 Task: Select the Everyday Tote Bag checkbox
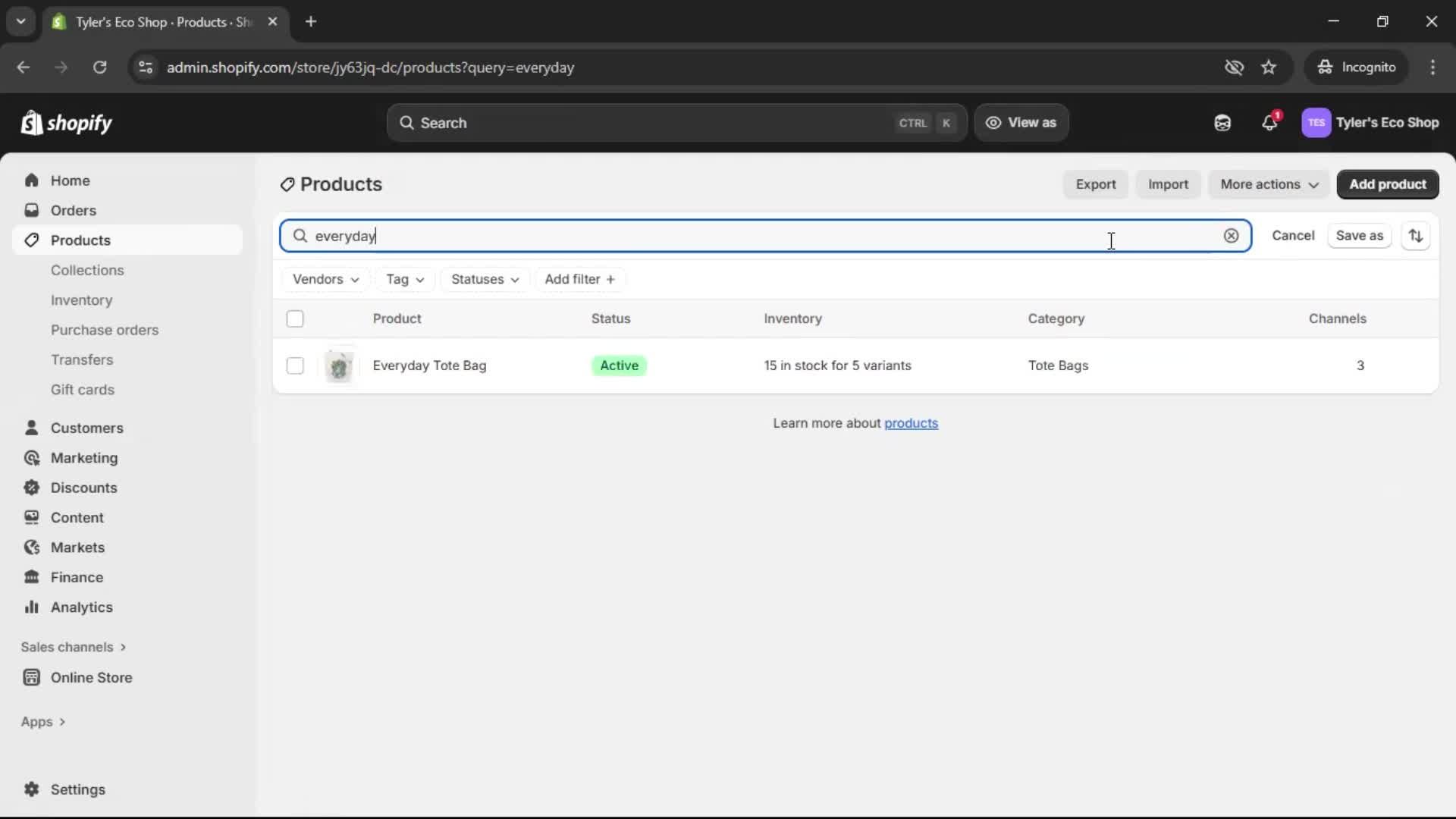click(x=295, y=366)
